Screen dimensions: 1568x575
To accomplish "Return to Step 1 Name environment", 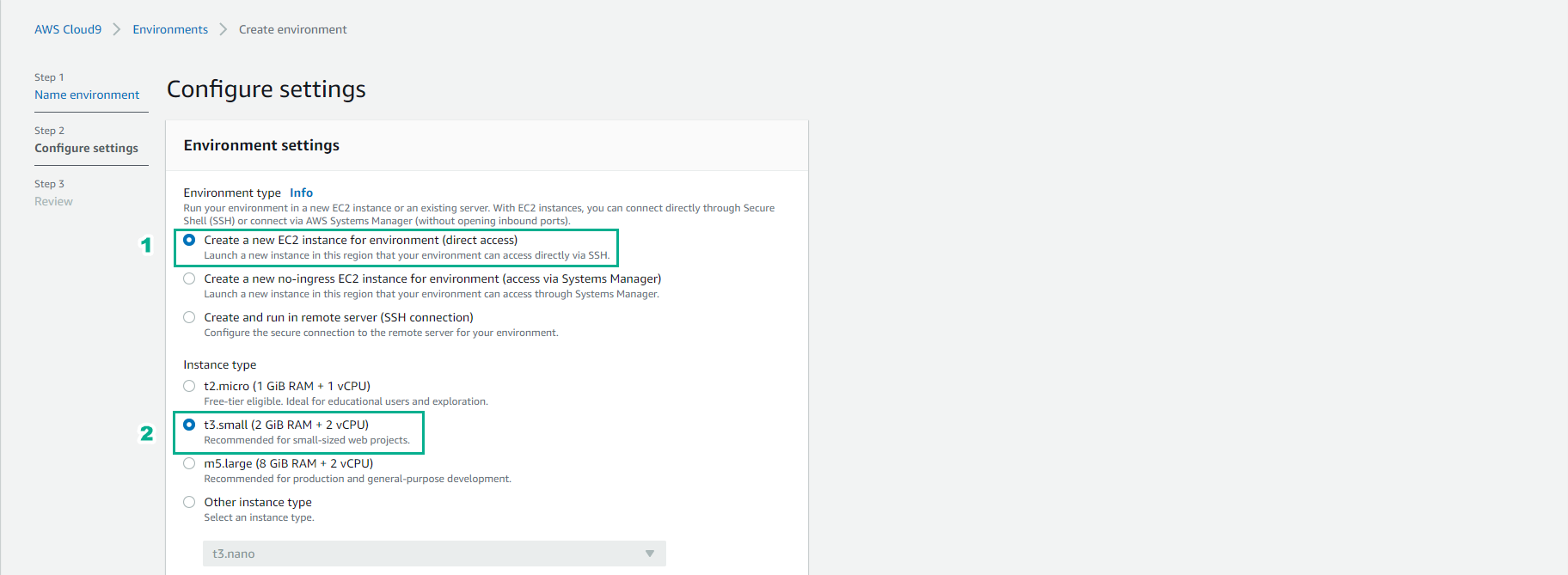I will [87, 95].
